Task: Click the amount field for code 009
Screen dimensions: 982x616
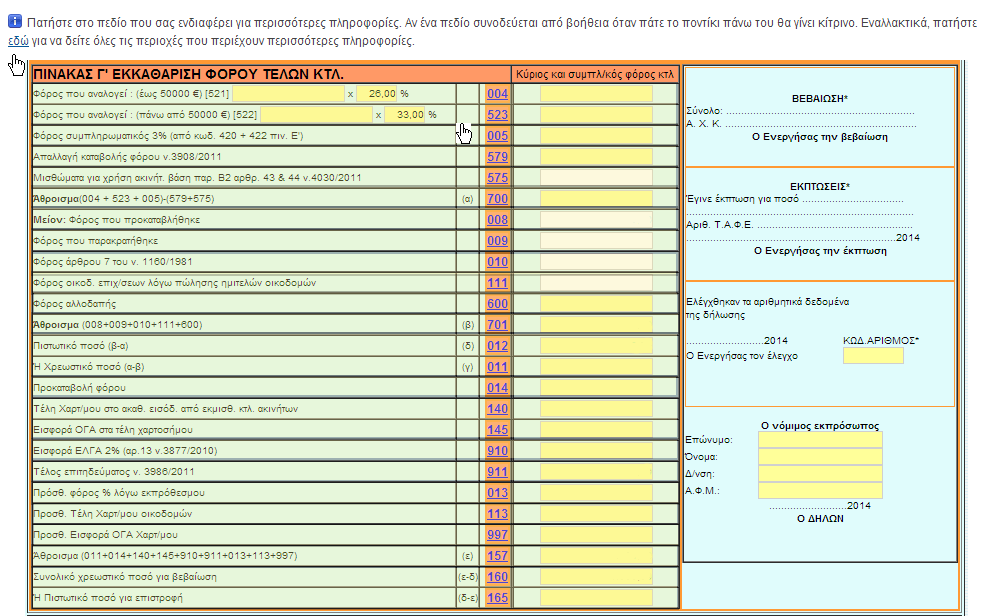Action: pyautogui.click(x=596, y=241)
